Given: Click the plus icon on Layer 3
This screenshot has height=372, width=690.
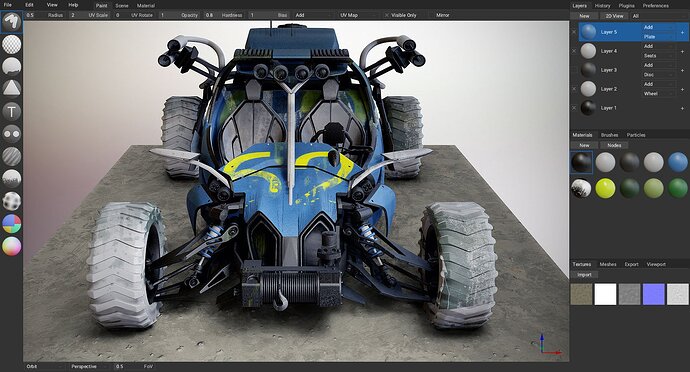Looking at the screenshot, I should (683, 70).
